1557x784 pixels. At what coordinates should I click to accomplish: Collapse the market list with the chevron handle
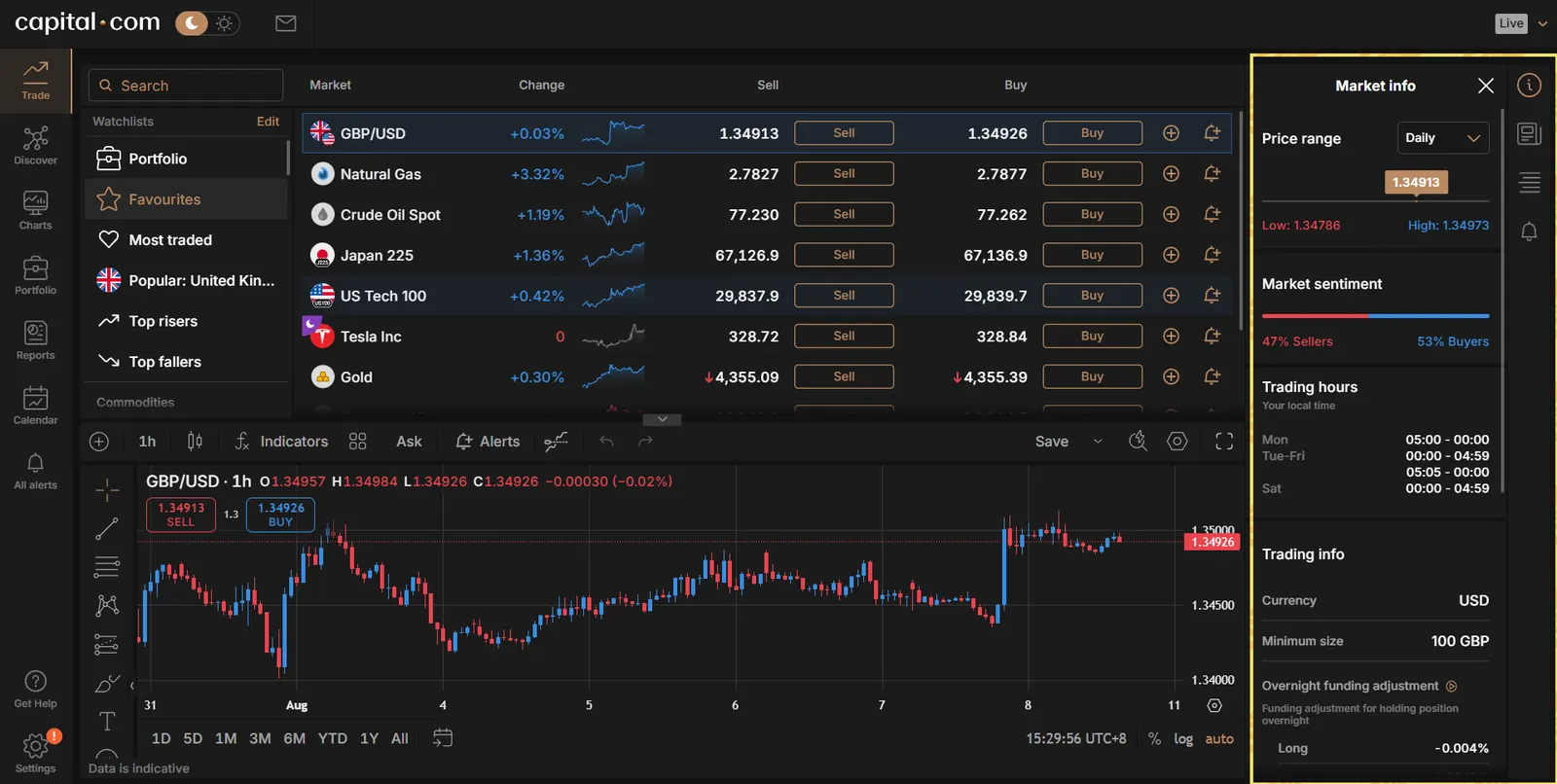click(662, 419)
